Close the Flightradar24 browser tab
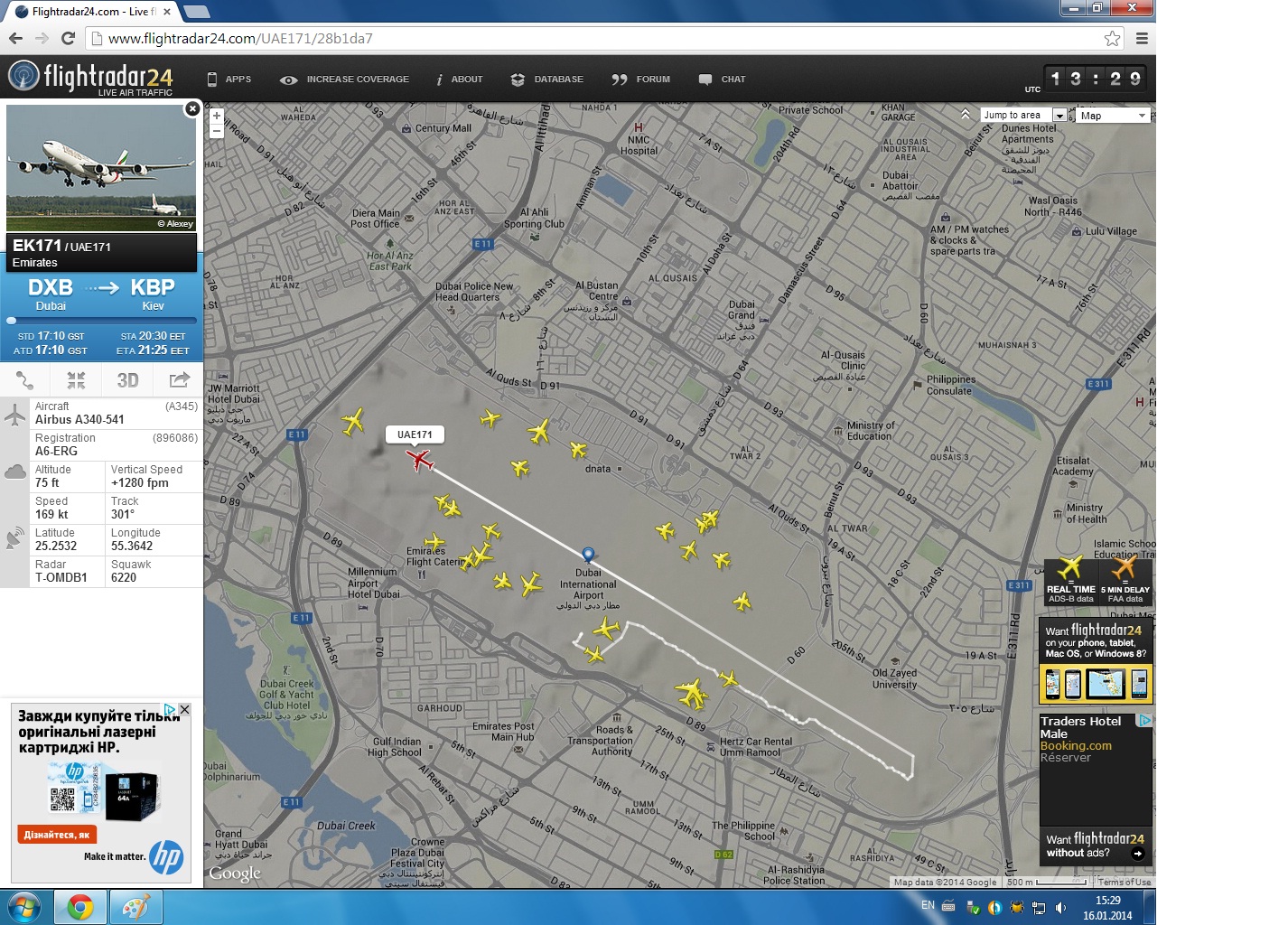Screen dimensions: 1288x925 click(x=167, y=12)
